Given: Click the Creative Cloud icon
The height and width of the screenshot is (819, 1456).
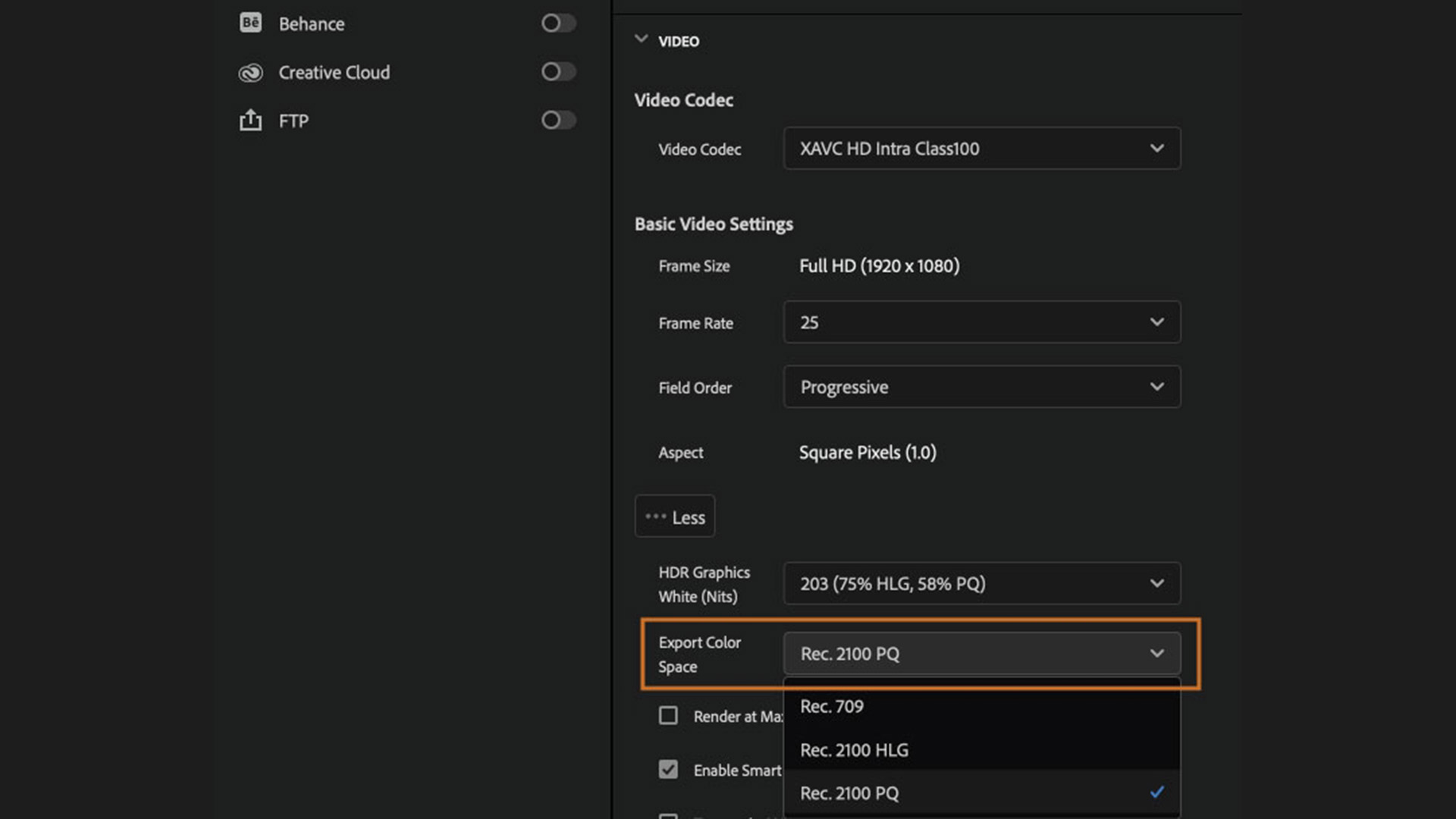Looking at the screenshot, I should [x=250, y=73].
